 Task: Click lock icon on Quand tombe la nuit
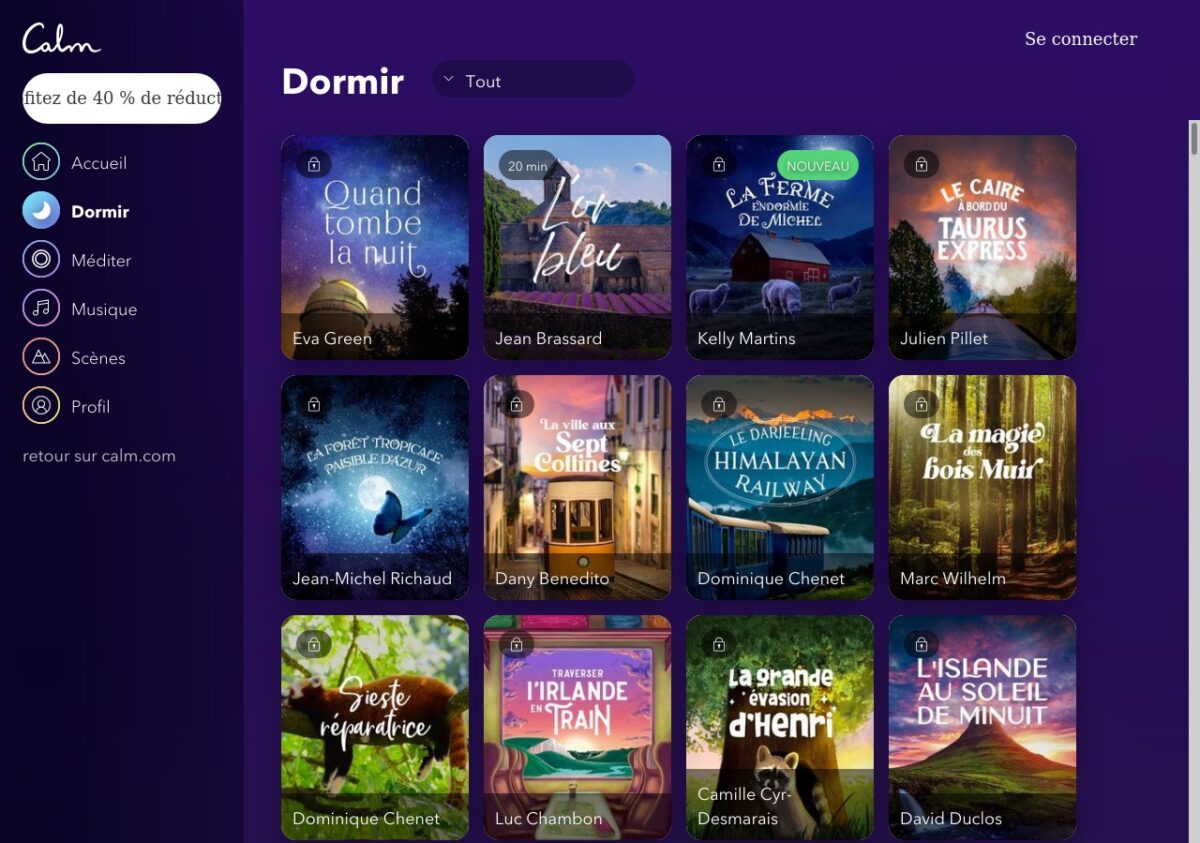(313, 164)
